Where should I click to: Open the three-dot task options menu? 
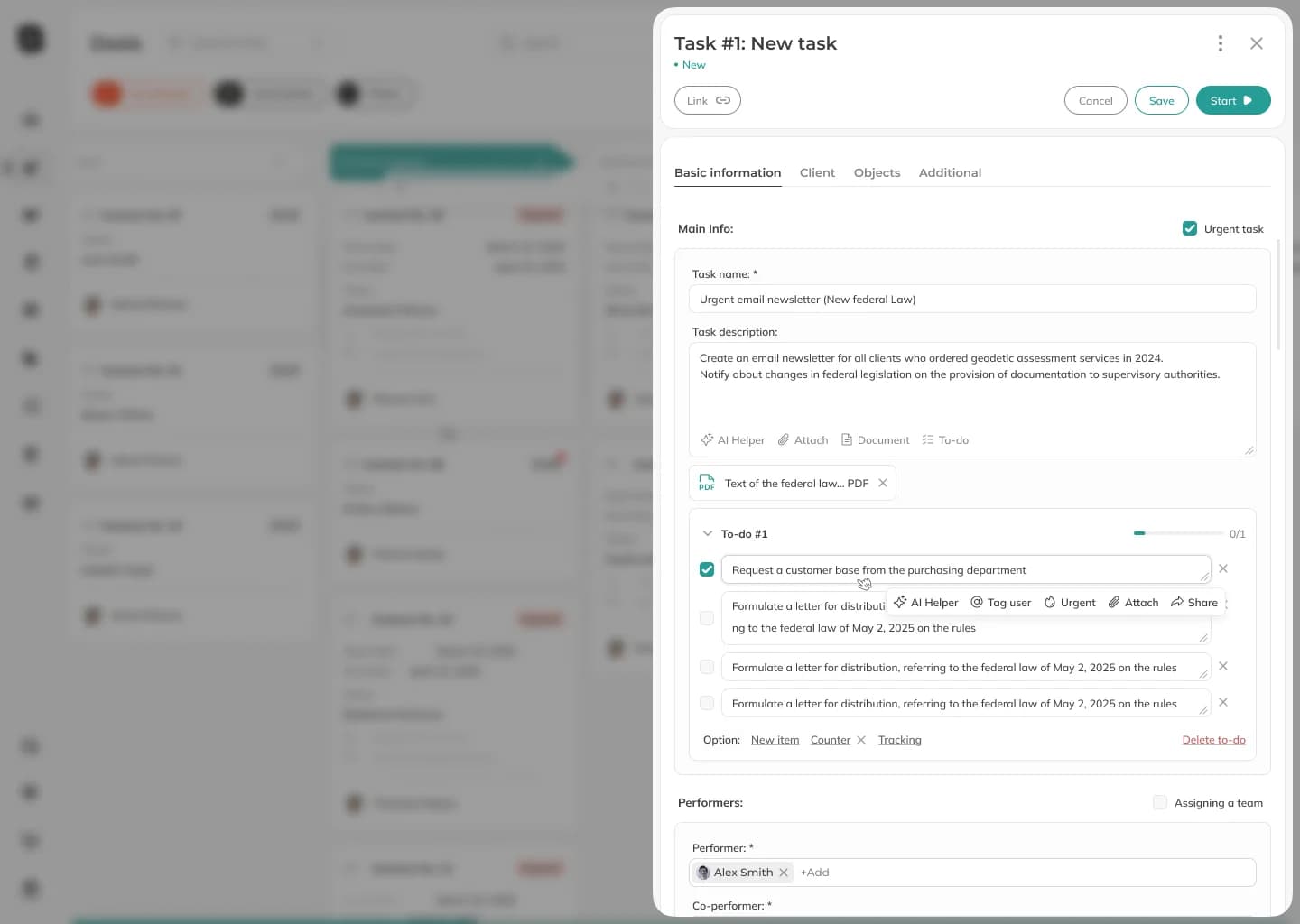click(x=1220, y=43)
